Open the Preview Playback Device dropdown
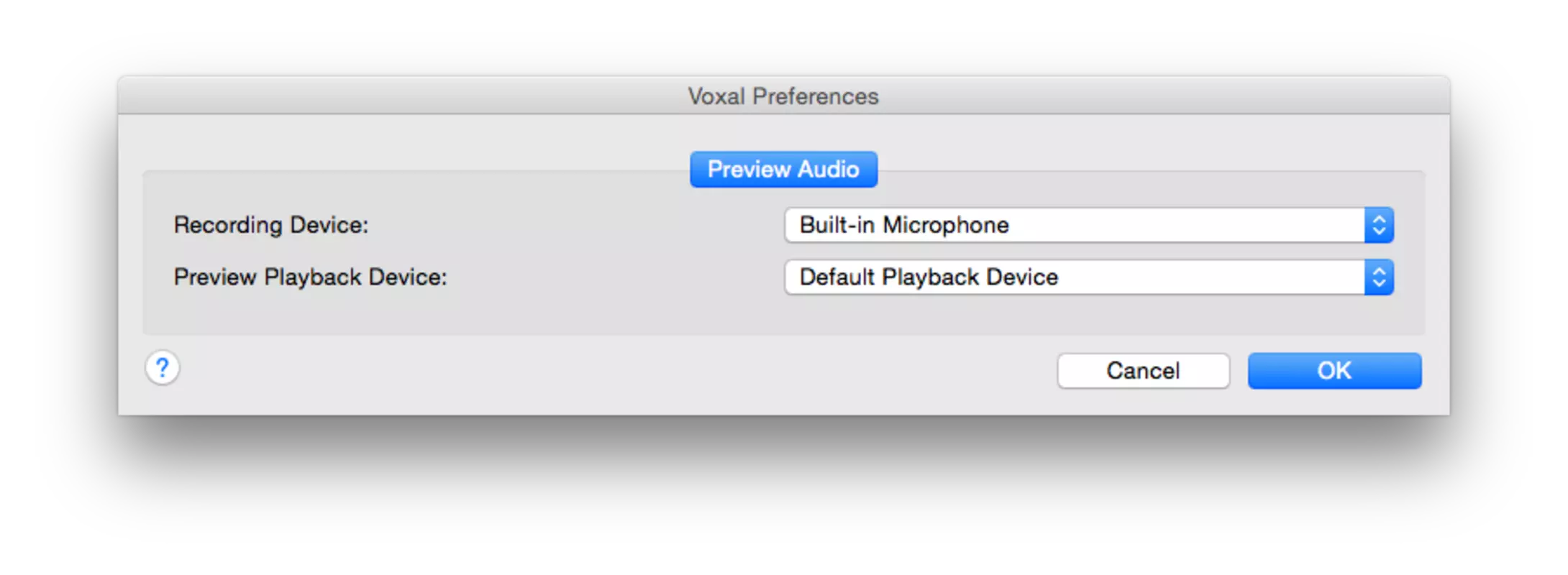1568x575 pixels. click(1089, 277)
